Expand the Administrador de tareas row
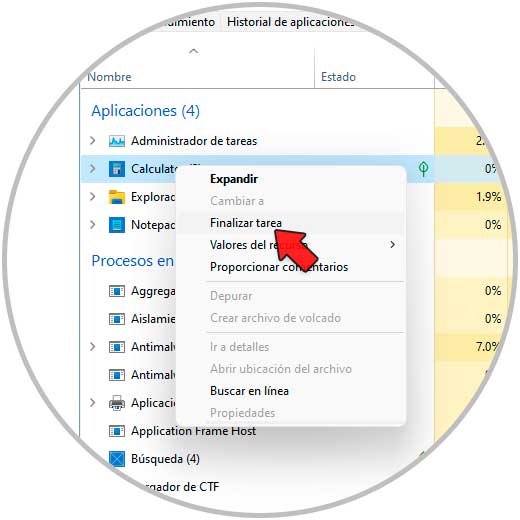520x520 pixels. (92, 141)
